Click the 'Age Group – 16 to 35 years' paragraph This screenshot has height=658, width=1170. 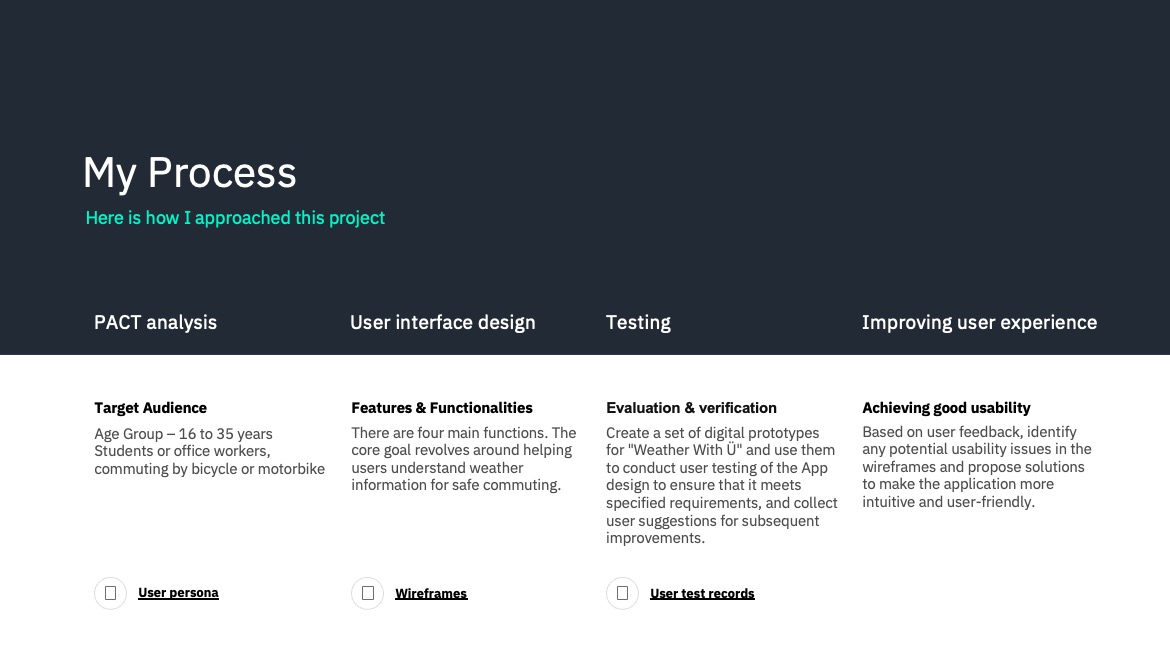(x=210, y=451)
